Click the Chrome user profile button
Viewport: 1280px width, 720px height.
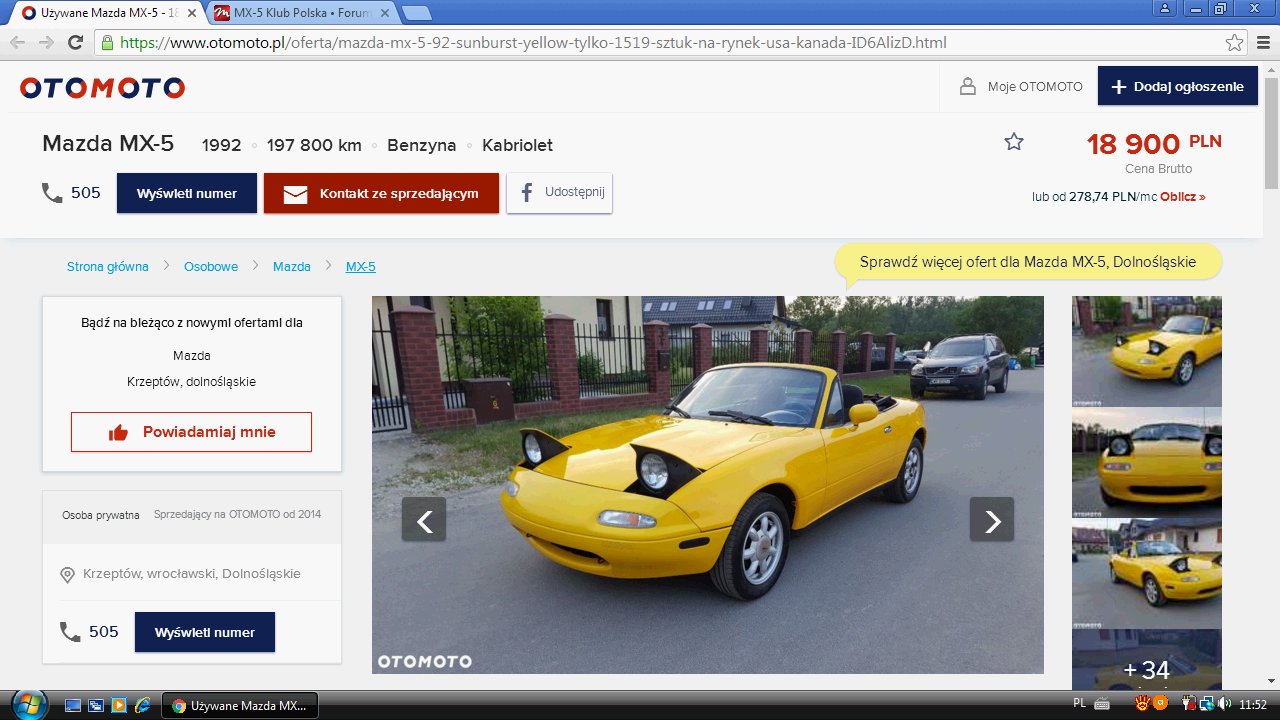pos(1165,8)
